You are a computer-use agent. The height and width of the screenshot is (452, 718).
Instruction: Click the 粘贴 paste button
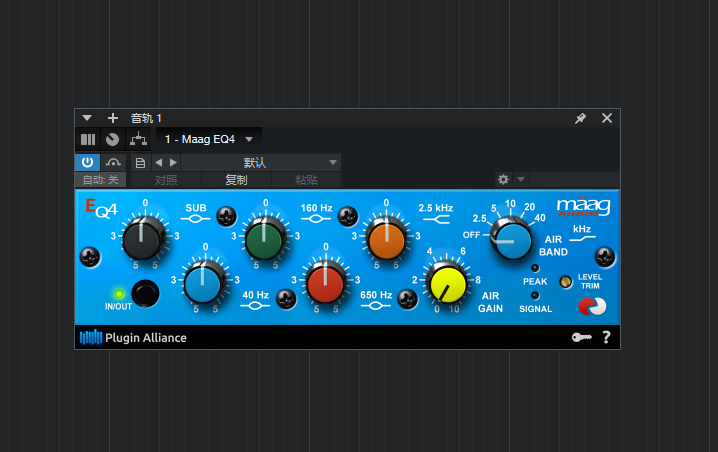[x=306, y=180]
